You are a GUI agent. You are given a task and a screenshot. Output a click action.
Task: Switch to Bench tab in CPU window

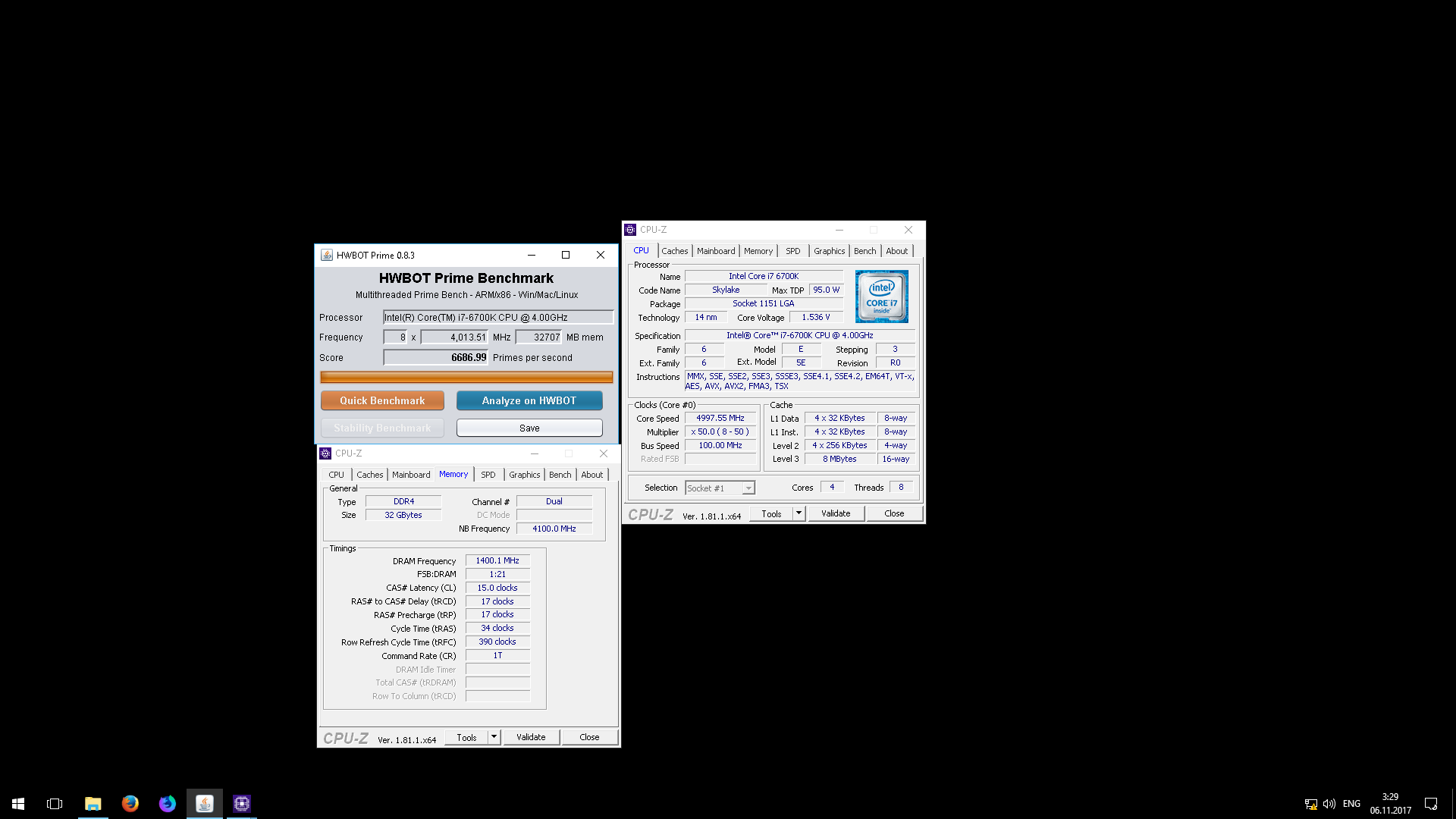tap(864, 251)
